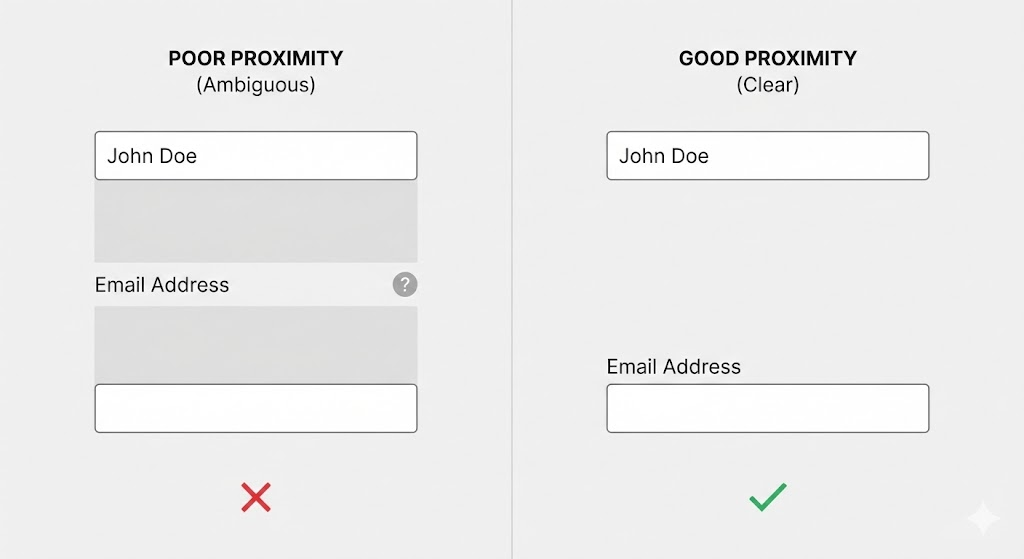Viewport: 1024px width, 559px height.
Task: Click Email Address label in Good Proximity panel
Action: point(674,367)
